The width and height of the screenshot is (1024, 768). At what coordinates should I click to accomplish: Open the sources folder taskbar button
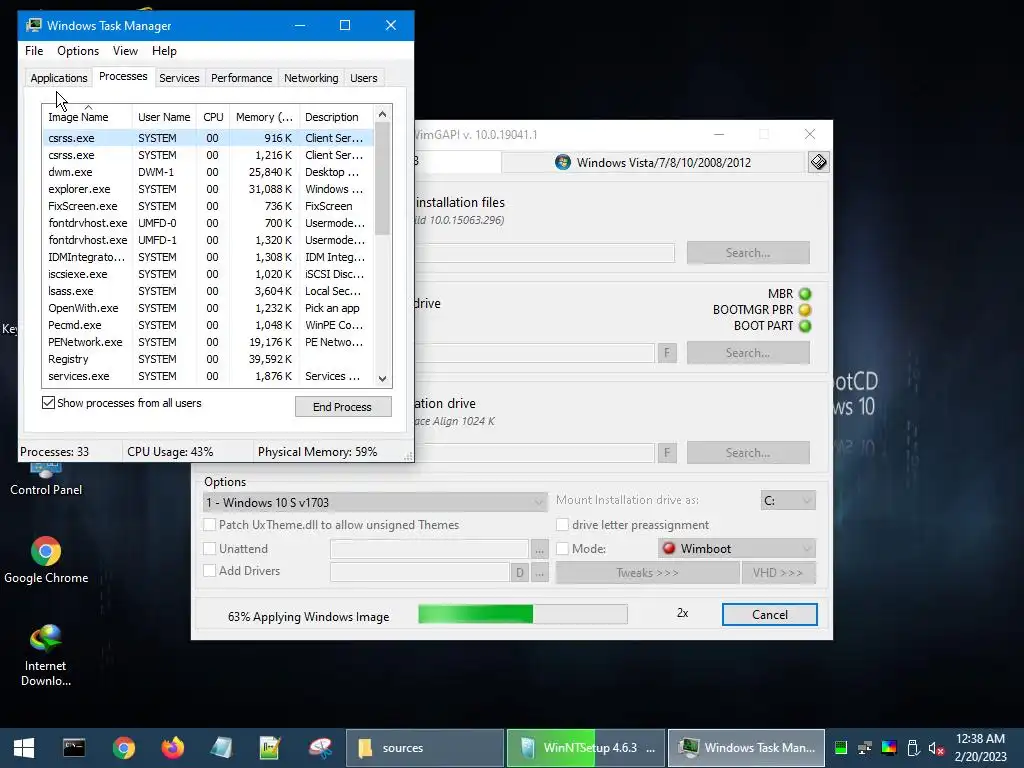[424, 748]
